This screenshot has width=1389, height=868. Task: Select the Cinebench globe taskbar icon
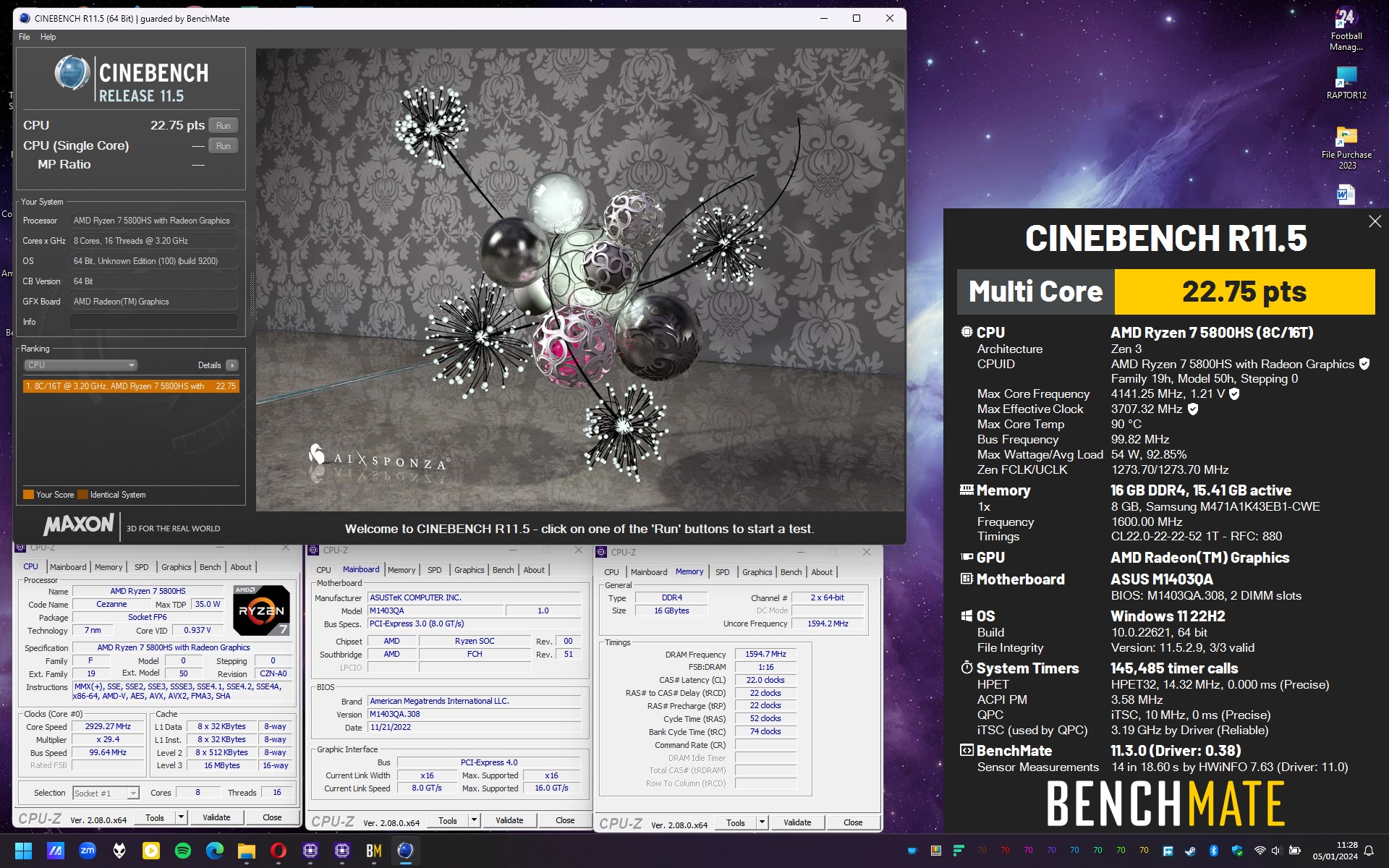406,851
